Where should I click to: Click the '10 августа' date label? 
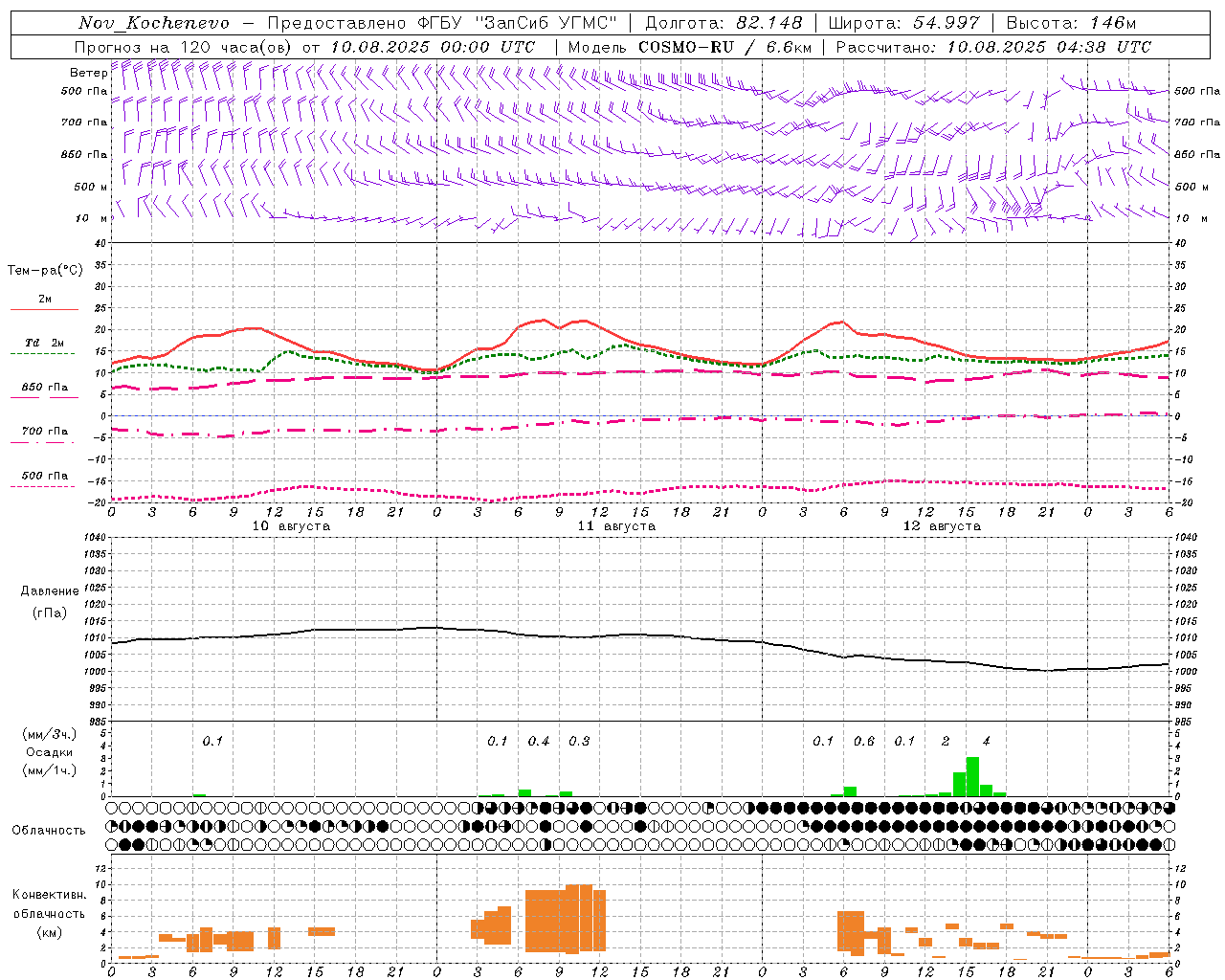pos(291,526)
